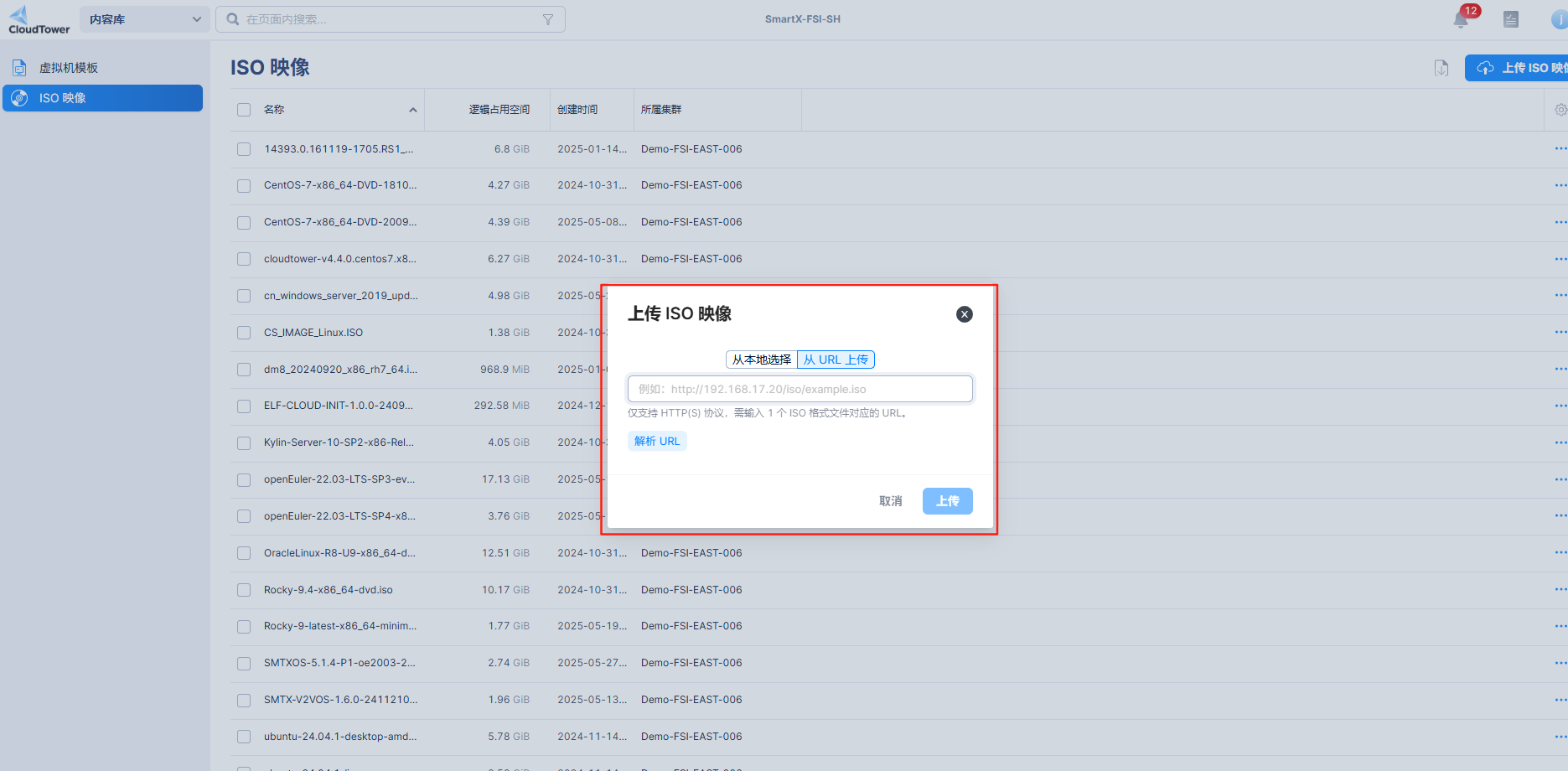Sort by 名称 column arrow
Image resolution: width=1568 pixels, height=771 pixels.
[412, 110]
